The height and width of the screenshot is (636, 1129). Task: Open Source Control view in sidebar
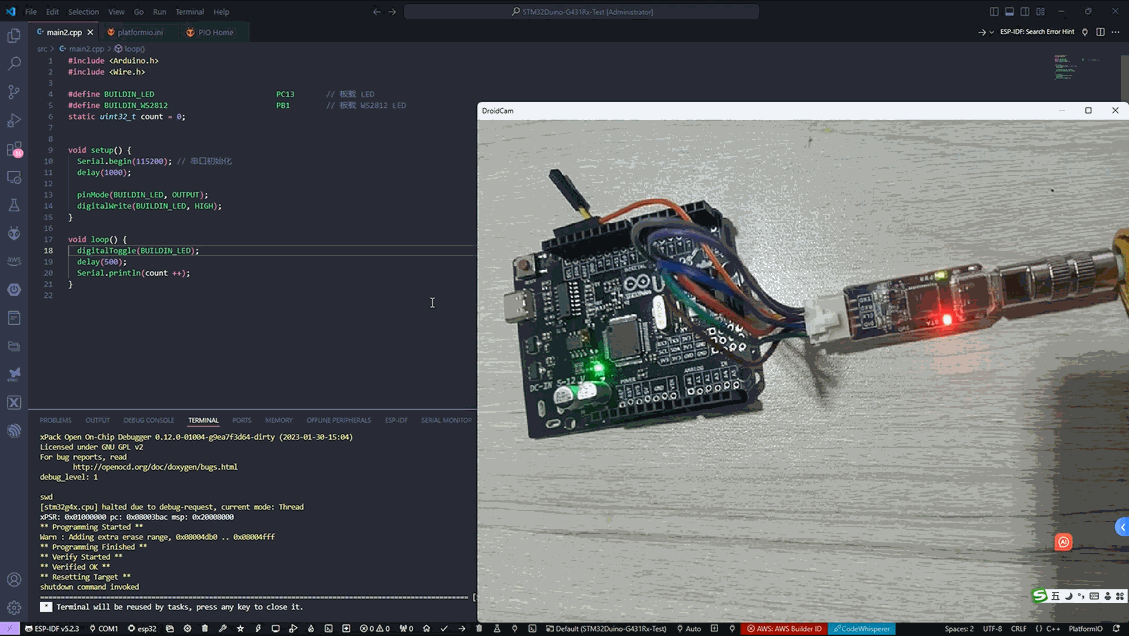(14, 92)
